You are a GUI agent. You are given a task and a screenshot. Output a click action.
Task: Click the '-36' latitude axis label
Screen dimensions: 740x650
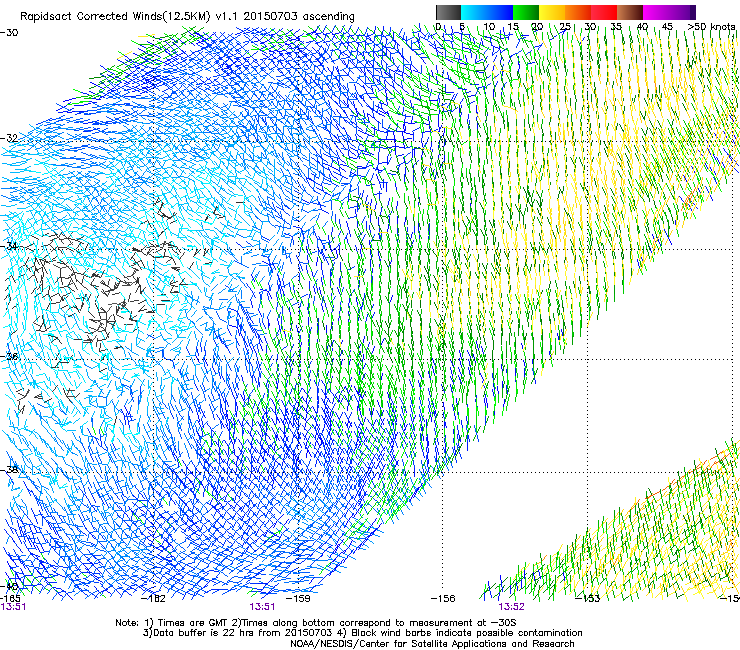[x=9, y=356]
